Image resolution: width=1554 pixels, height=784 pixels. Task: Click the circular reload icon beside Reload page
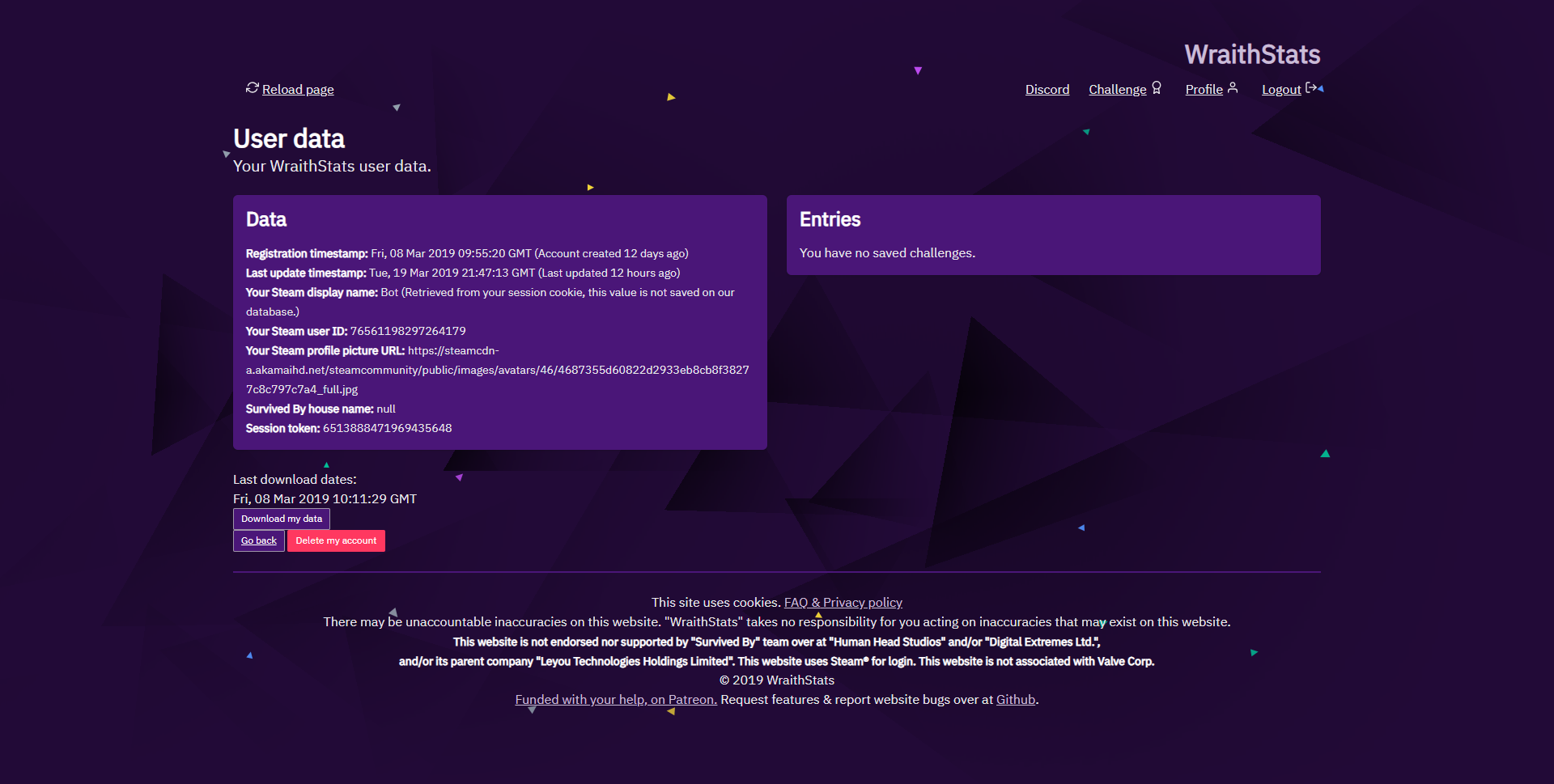(251, 89)
